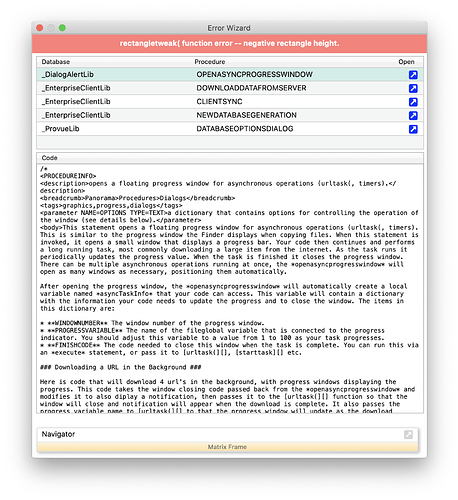The image size is (458, 500).
Task: Click the grayed Navigator open arrow icon
Action: click(x=408, y=434)
